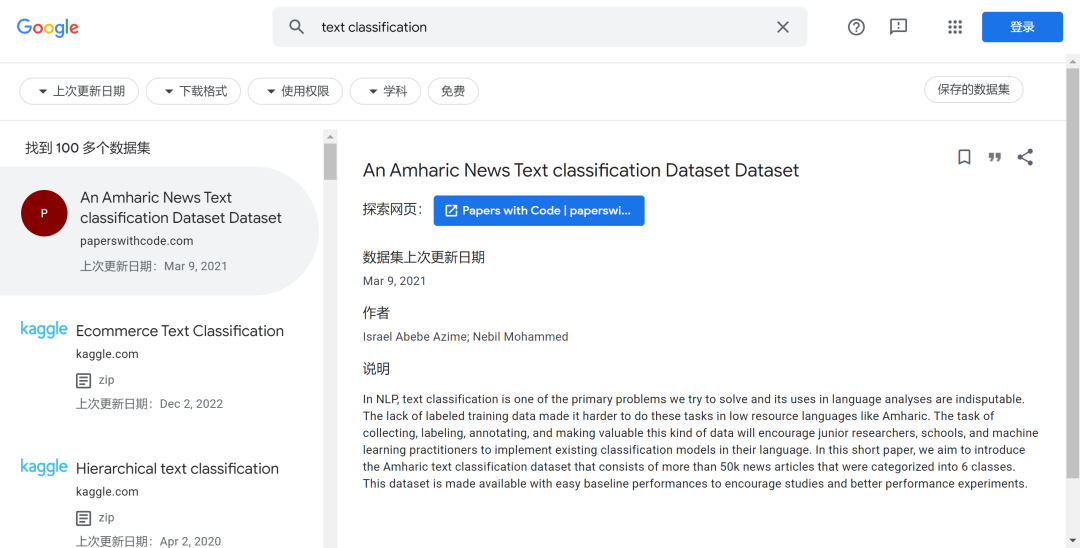Click Mar 9, 2021 date in detail pane
The height and width of the screenshot is (548, 1080).
(x=394, y=281)
